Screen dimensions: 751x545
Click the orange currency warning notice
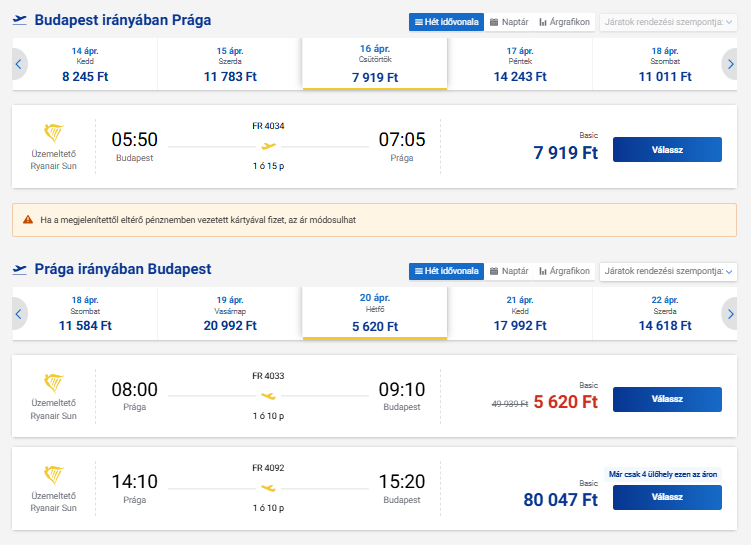tap(375, 220)
